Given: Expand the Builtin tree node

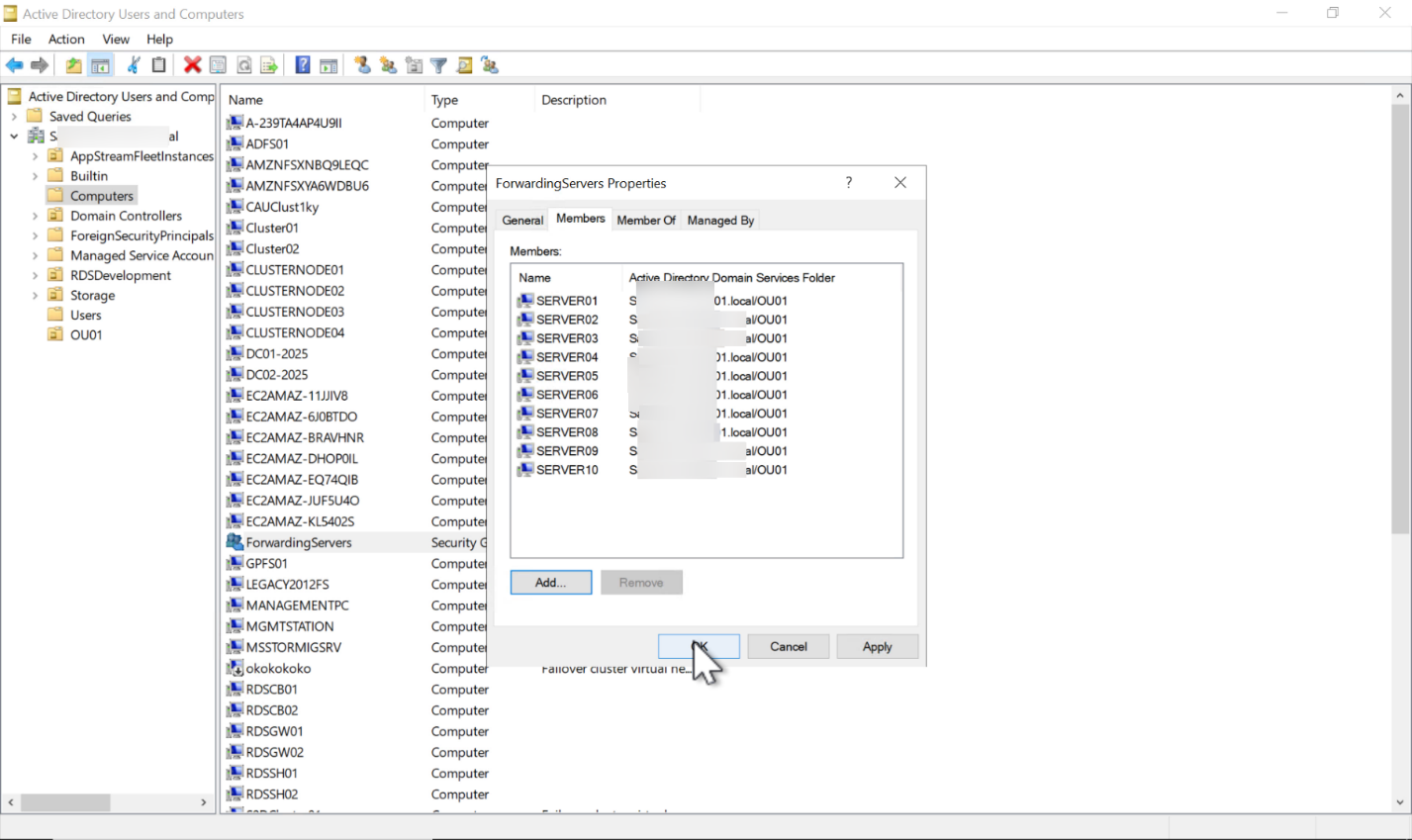Looking at the screenshot, I should pyautogui.click(x=35, y=176).
